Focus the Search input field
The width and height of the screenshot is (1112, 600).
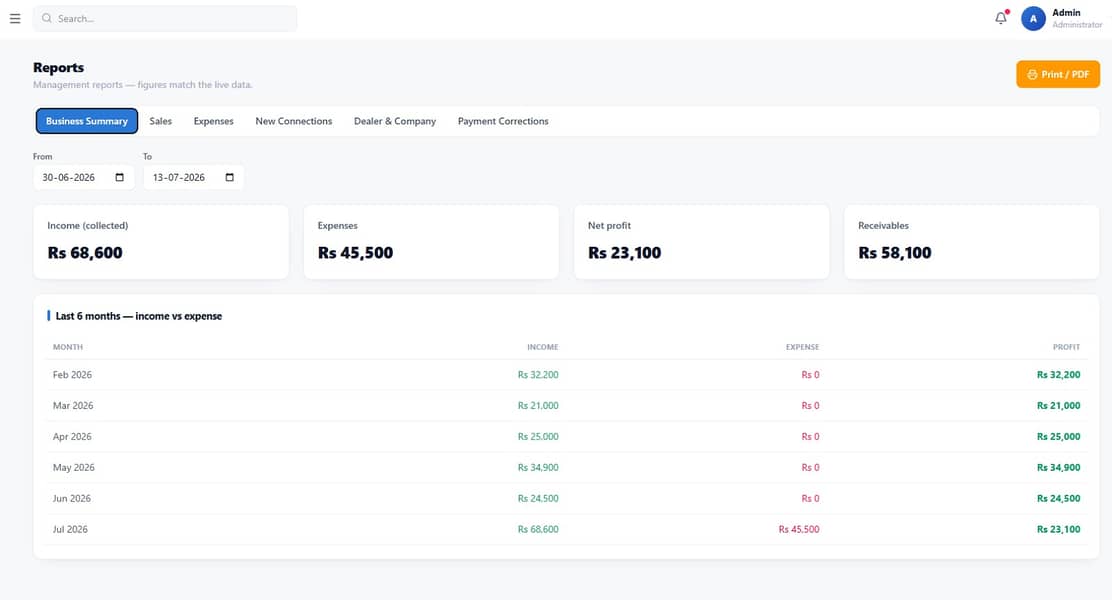tap(165, 18)
